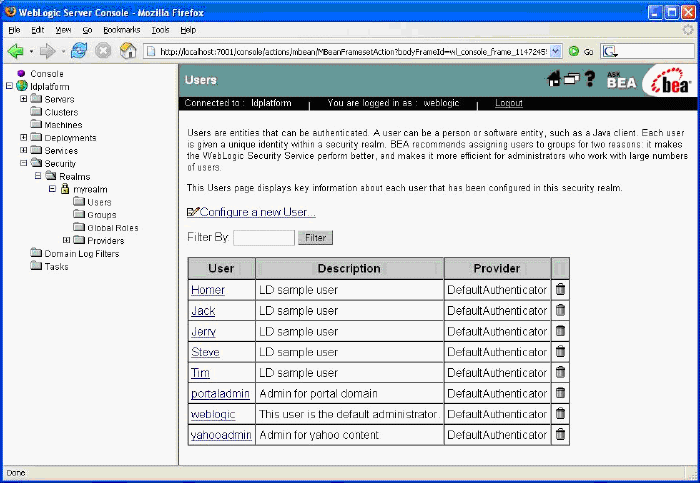Open console in new window icon

click(x=571, y=79)
